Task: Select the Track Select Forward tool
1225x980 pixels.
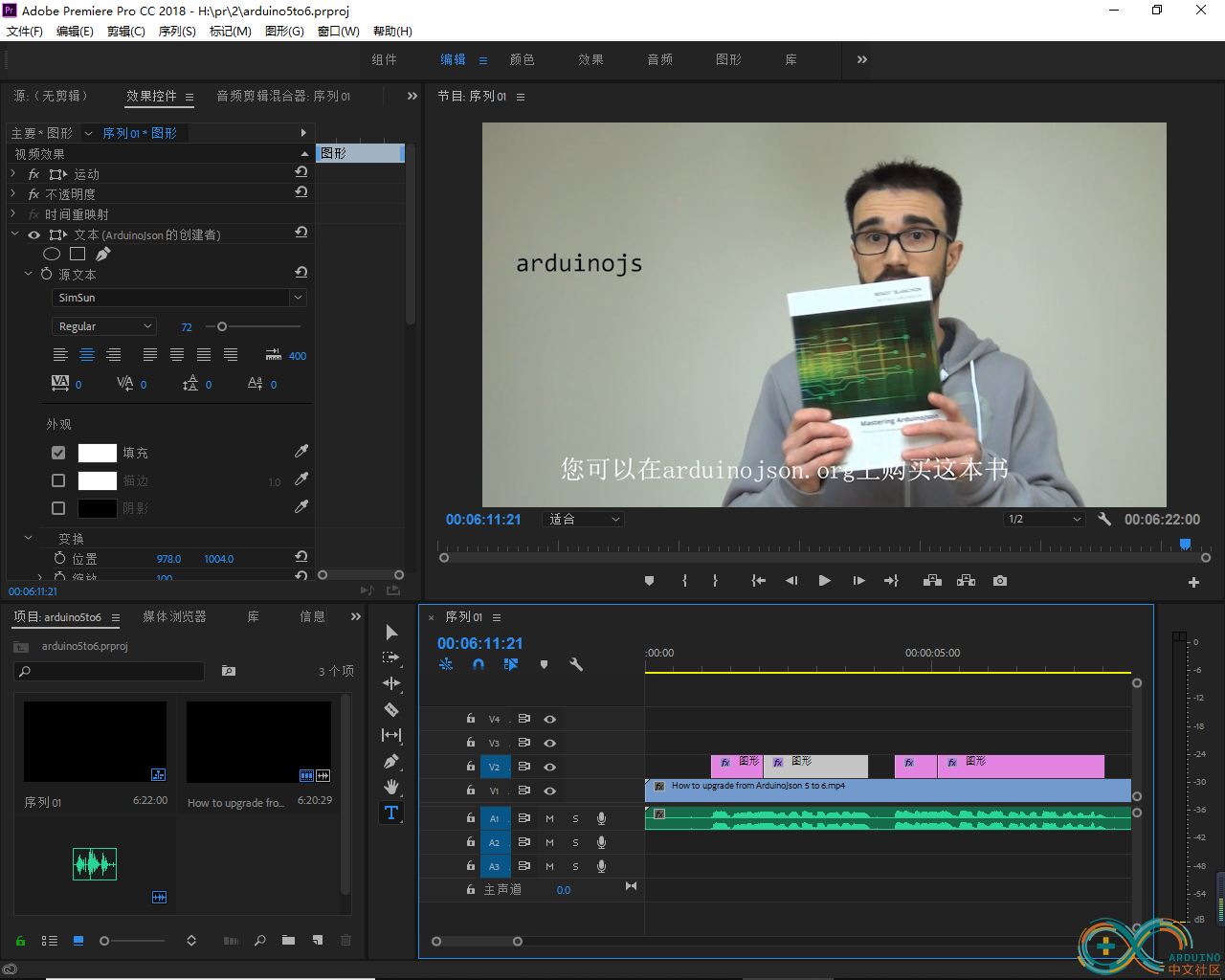Action: (391, 657)
